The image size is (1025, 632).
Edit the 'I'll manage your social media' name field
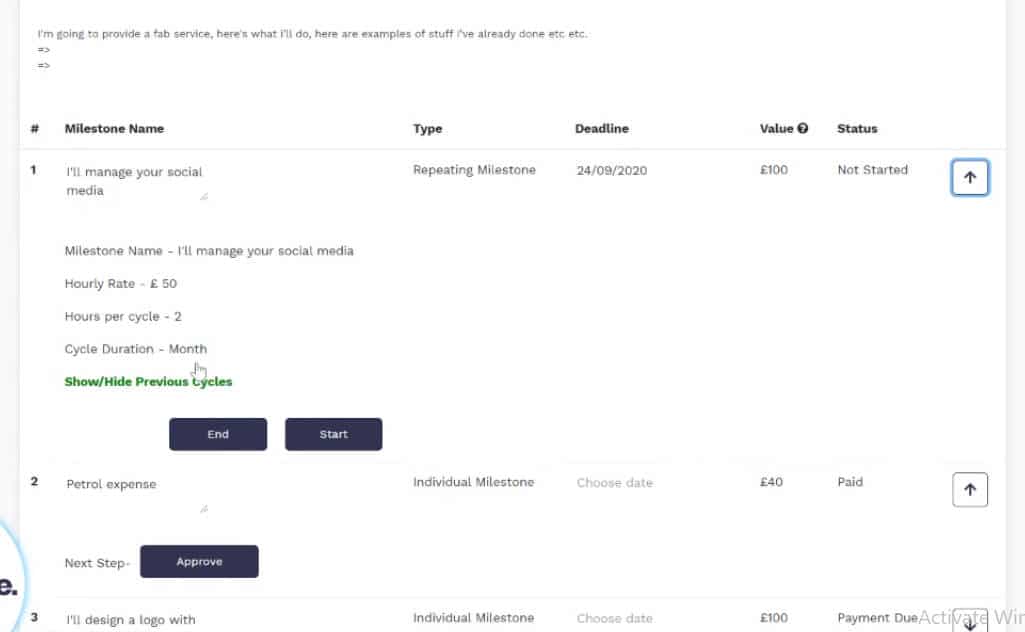pos(136,181)
